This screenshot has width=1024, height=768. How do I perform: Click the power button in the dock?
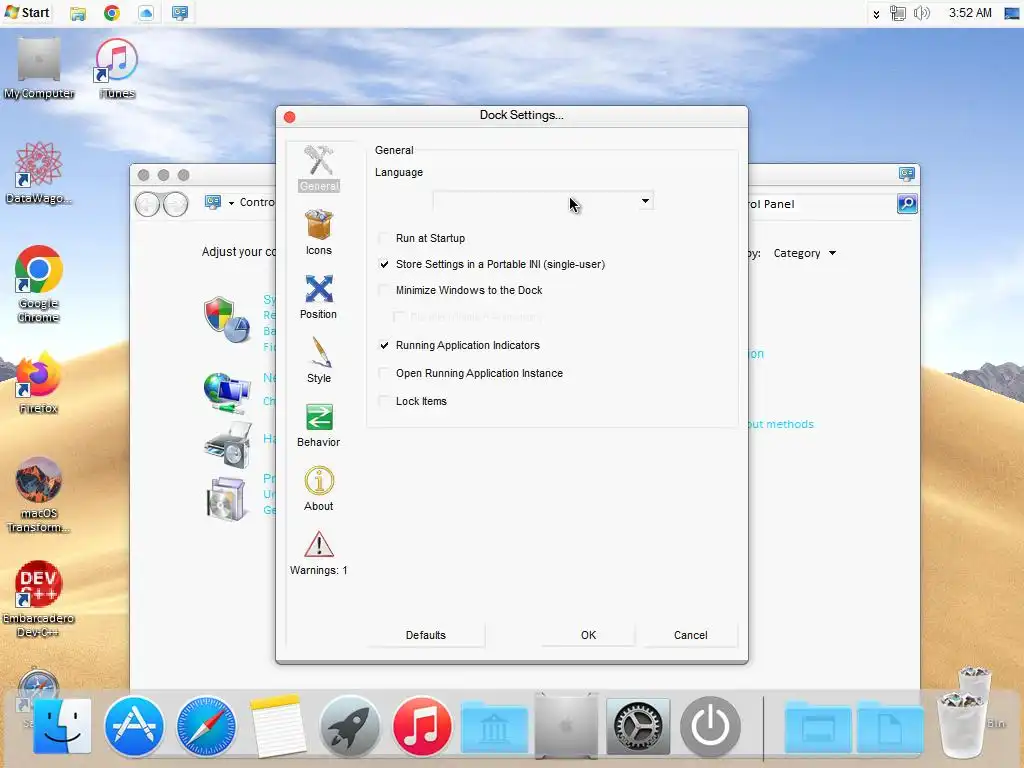711,726
